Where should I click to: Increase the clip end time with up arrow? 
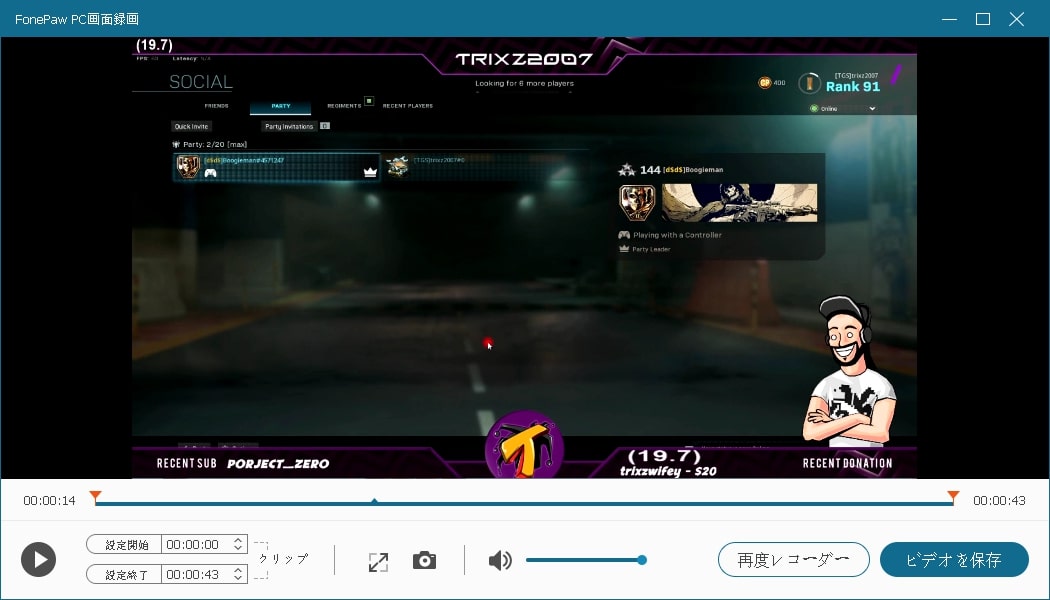coord(238,569)
